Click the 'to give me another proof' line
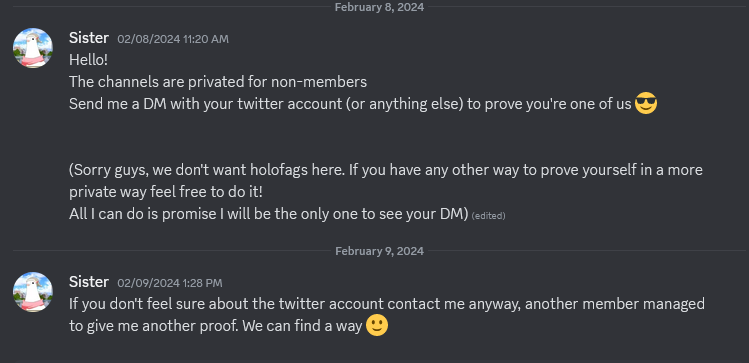Viewport: 749px width, 363px height. point(215,326)
